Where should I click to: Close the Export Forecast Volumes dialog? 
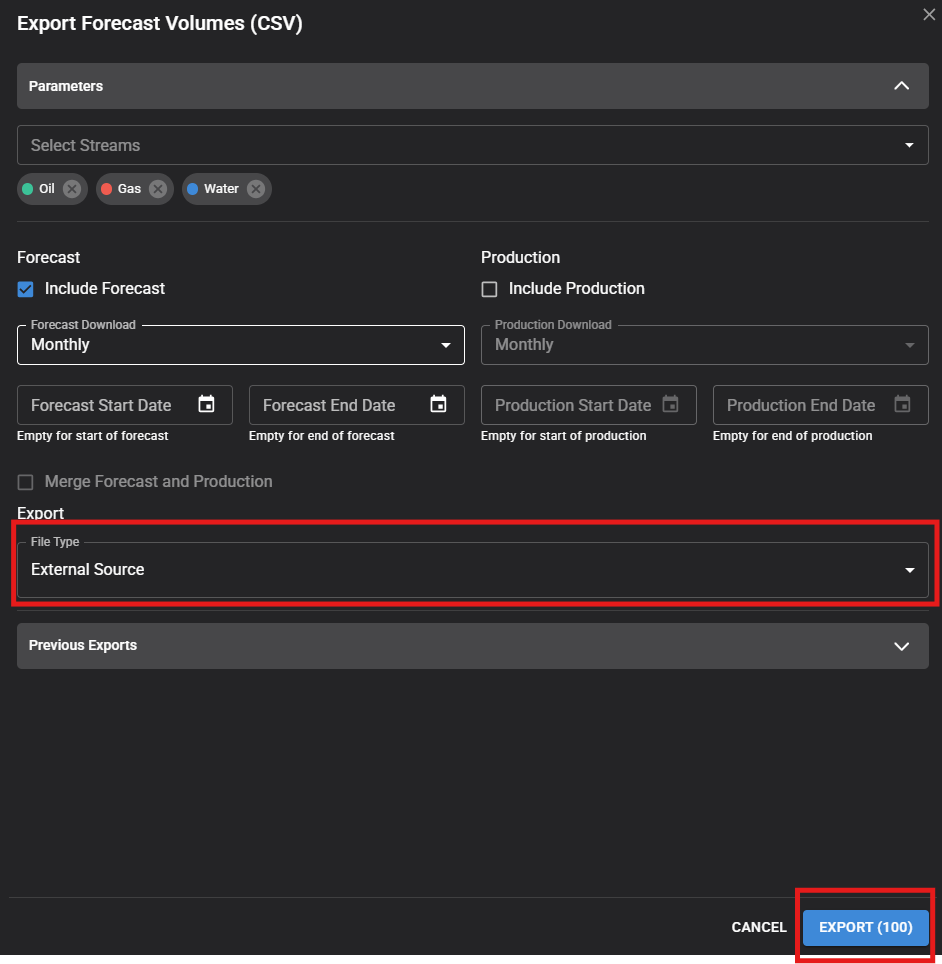[929, 14]
